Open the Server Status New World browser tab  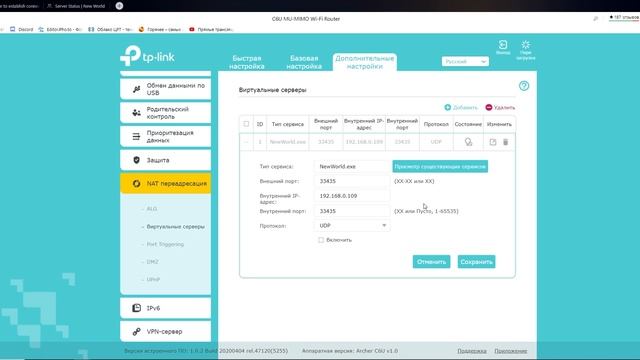[76, 6]
